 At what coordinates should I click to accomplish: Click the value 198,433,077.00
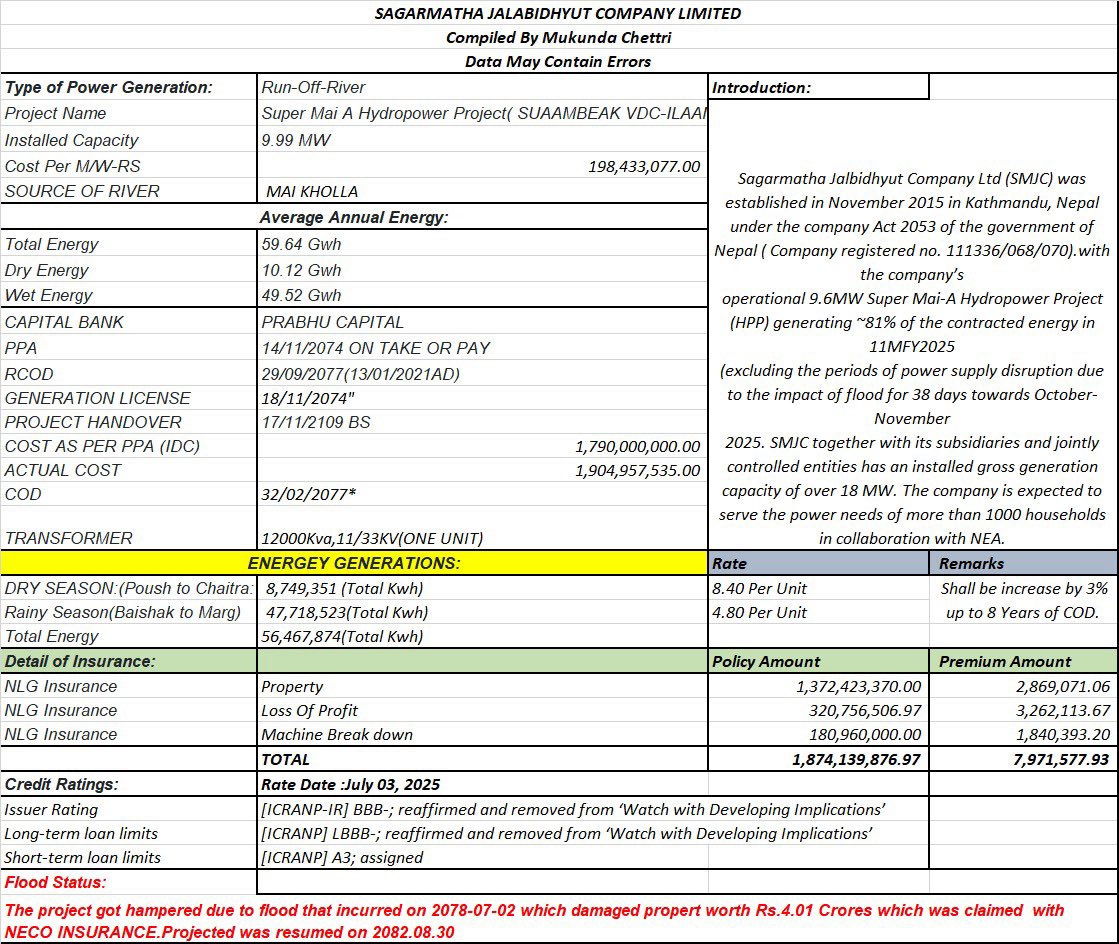coord(644,166)
